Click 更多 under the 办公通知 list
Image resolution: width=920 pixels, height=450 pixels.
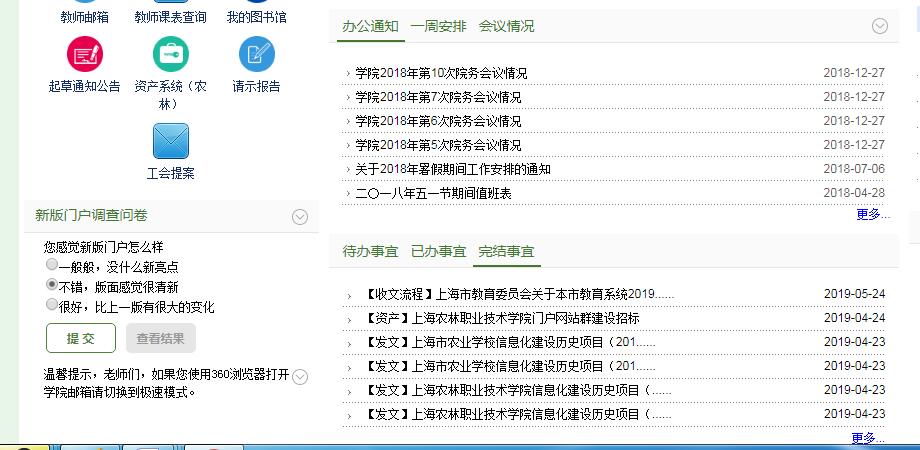click(x=872, y=214)
